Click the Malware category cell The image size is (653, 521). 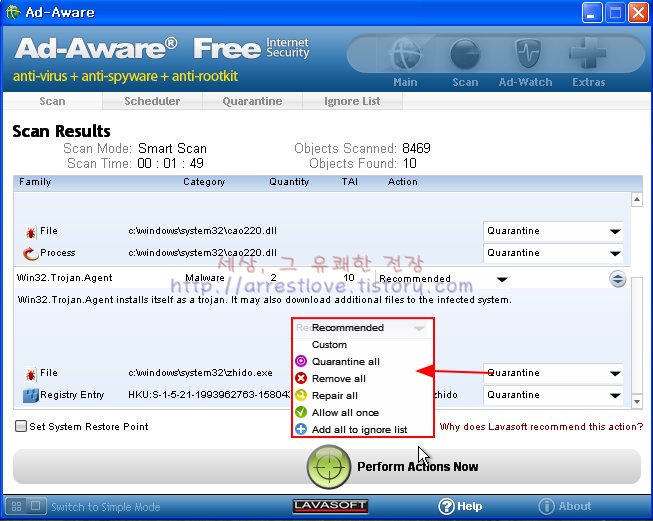[204, 278]
